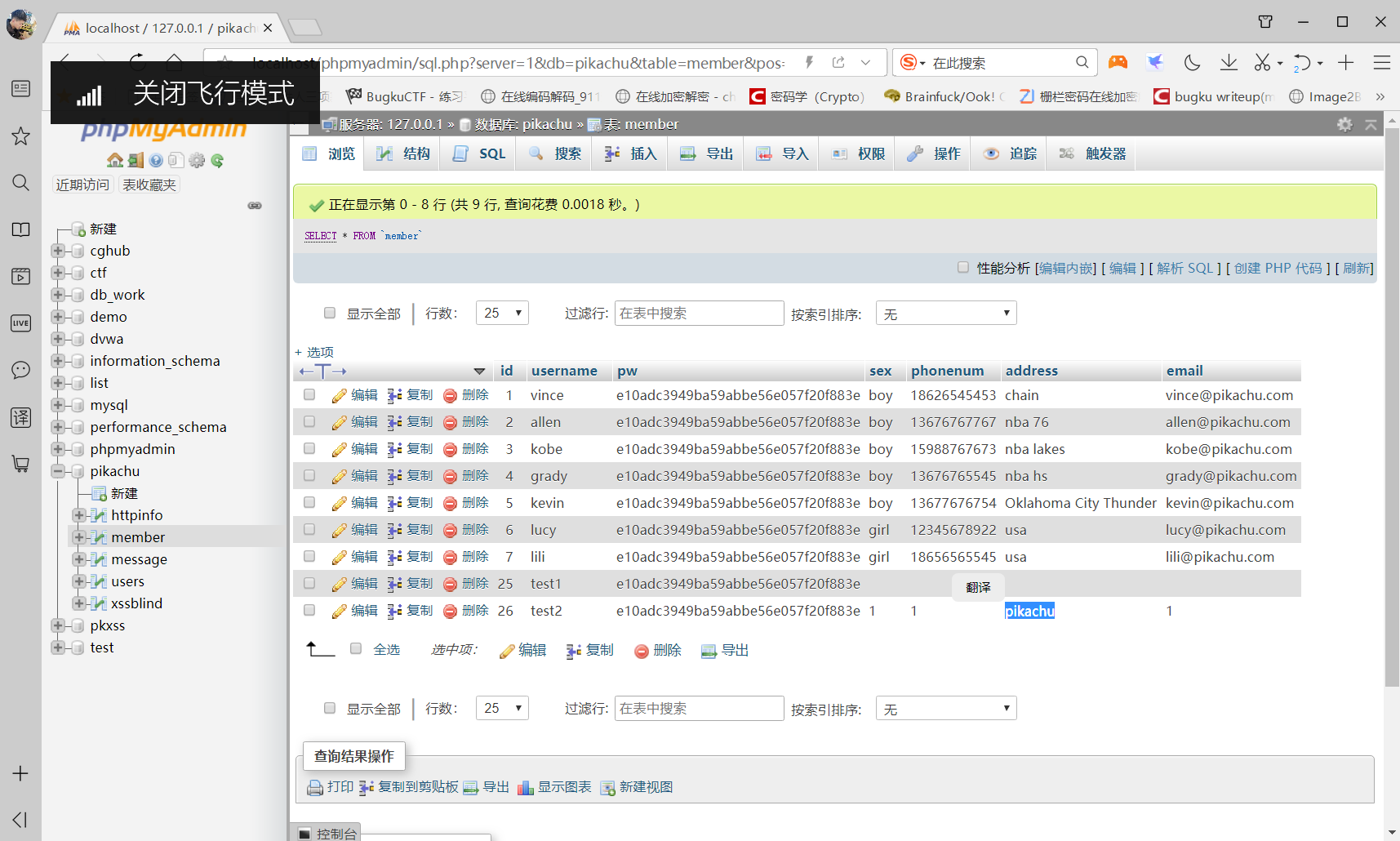Switch to the 触发器 triggers tab
1400x841 pixels.
(x=1092, y=154)
